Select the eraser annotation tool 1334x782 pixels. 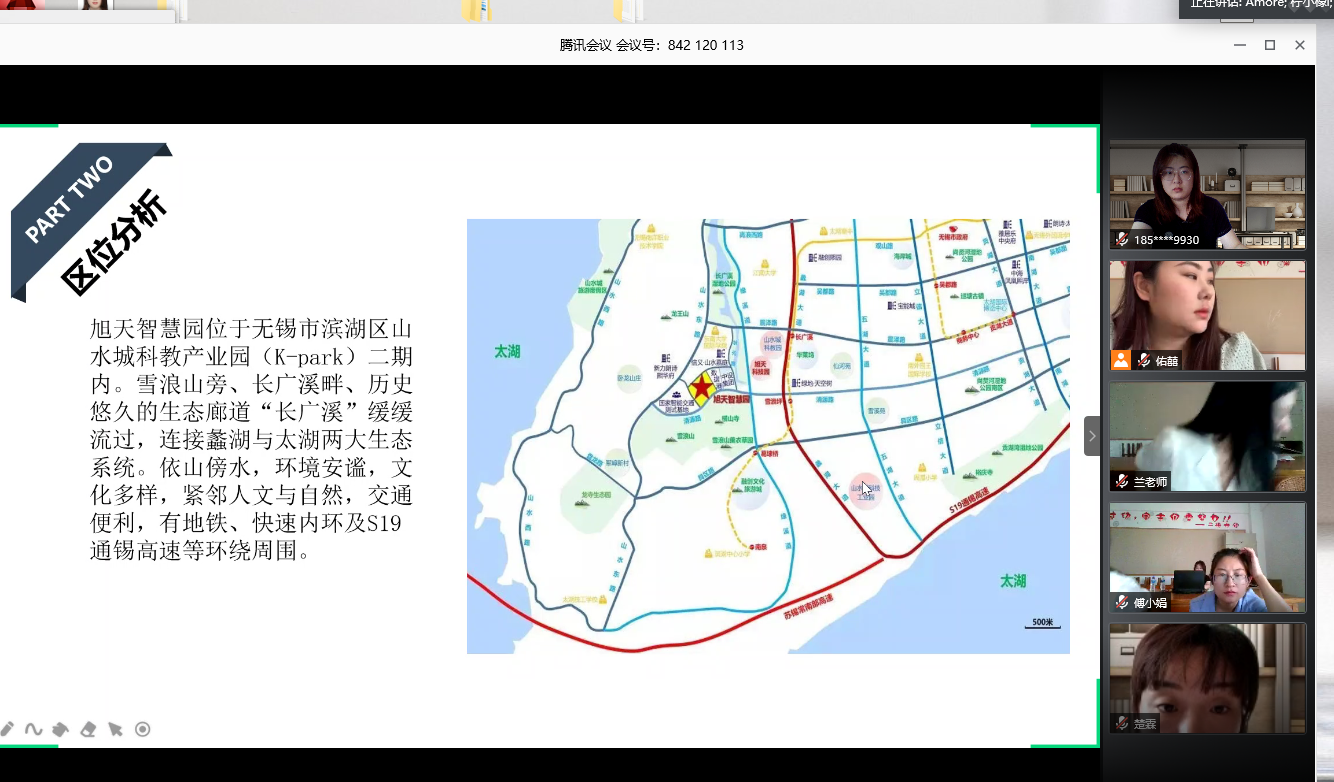click(88, 729)
